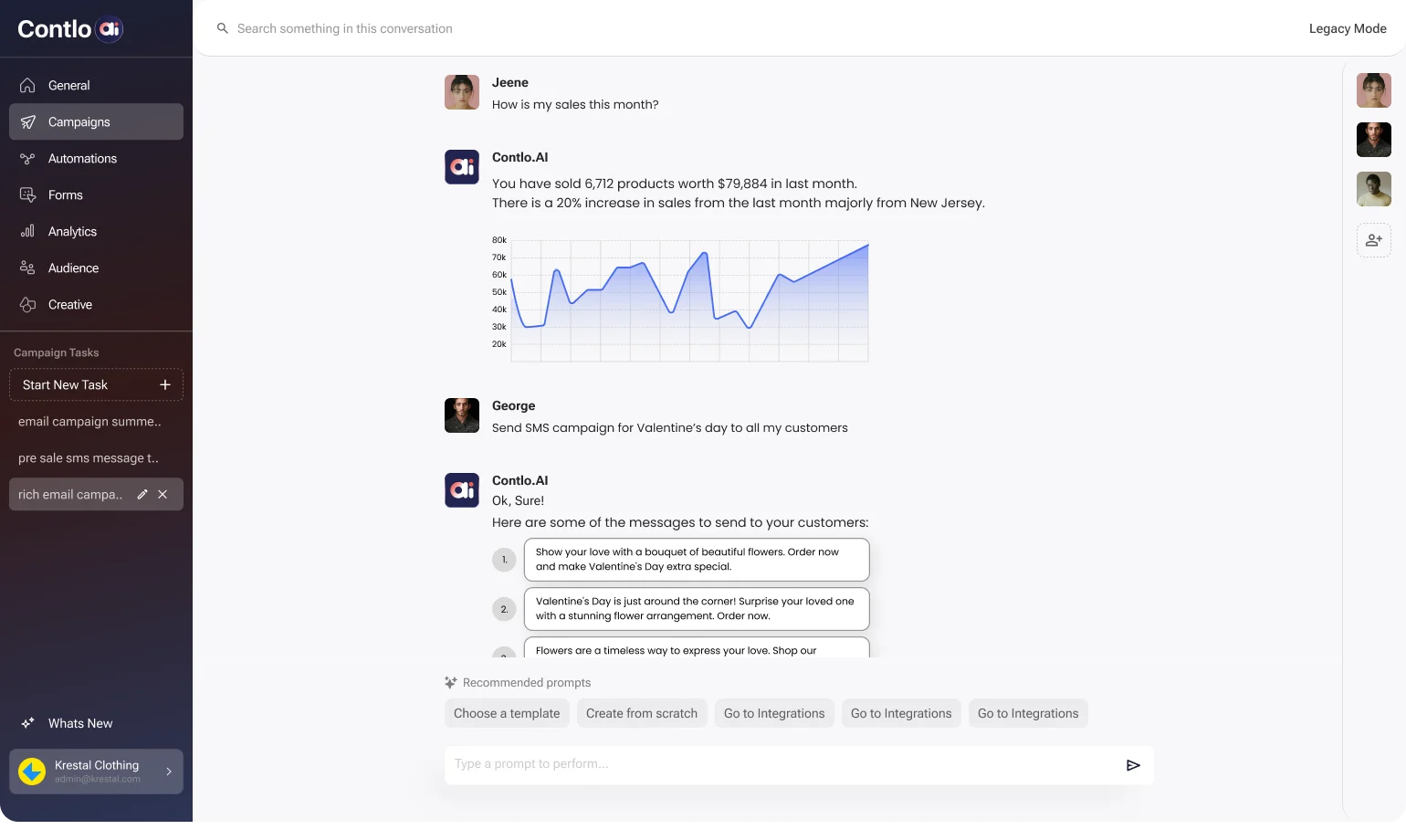1406x840 pixels.
Task: Open the Analytics bar chart icon in sidebar
Action: click(x=27, y=231)
